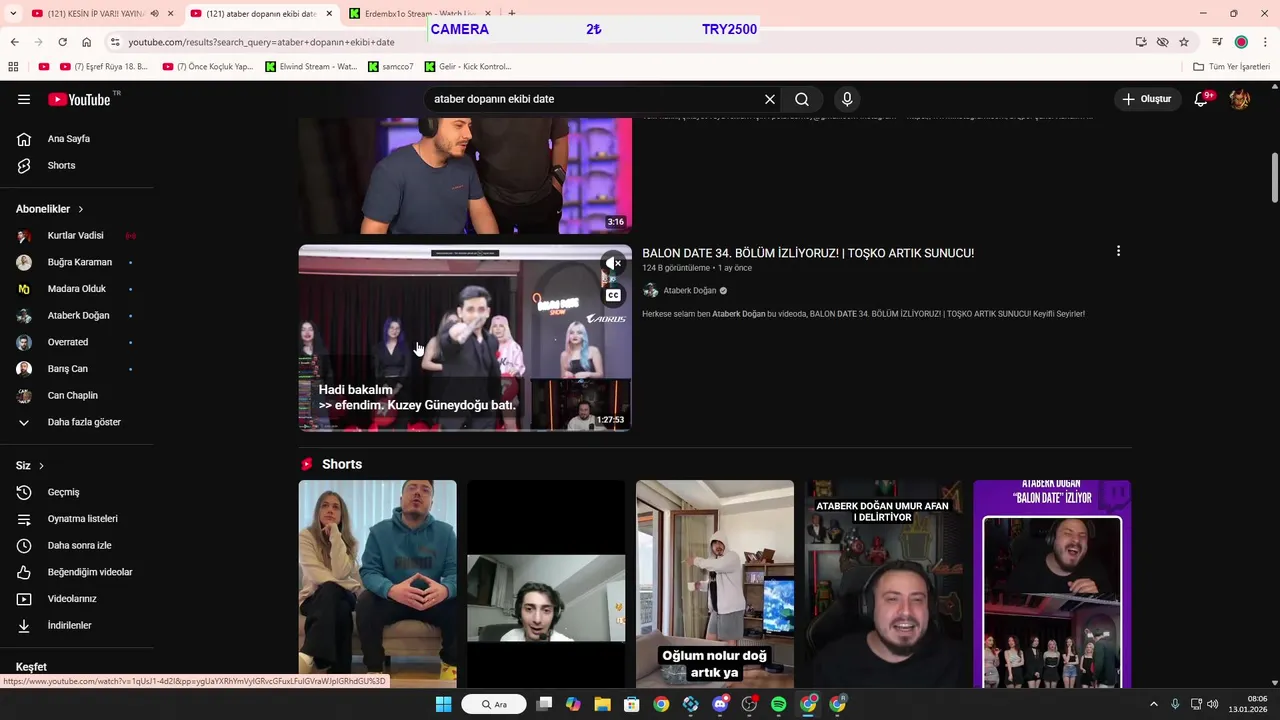Unmute the Balon Date video preview

[x=613, y=264]
